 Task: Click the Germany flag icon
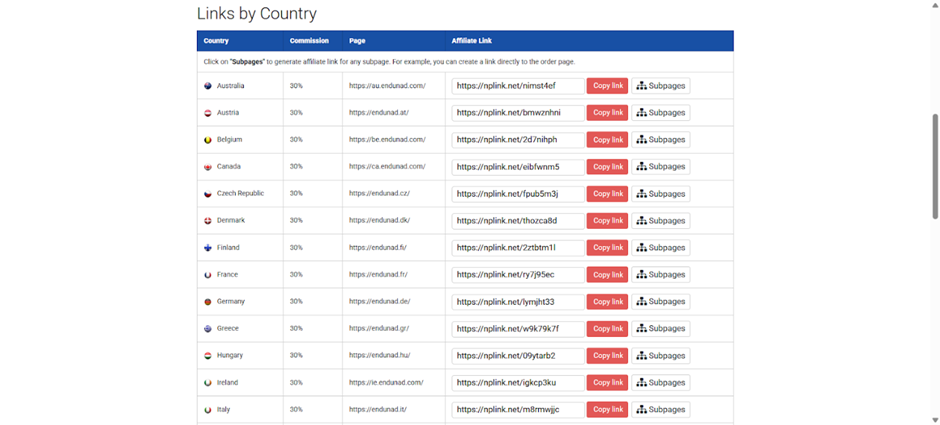[208, 302]
